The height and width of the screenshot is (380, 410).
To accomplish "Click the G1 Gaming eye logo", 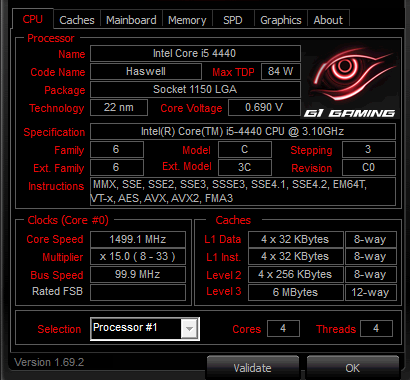I will tap(350, 79).
